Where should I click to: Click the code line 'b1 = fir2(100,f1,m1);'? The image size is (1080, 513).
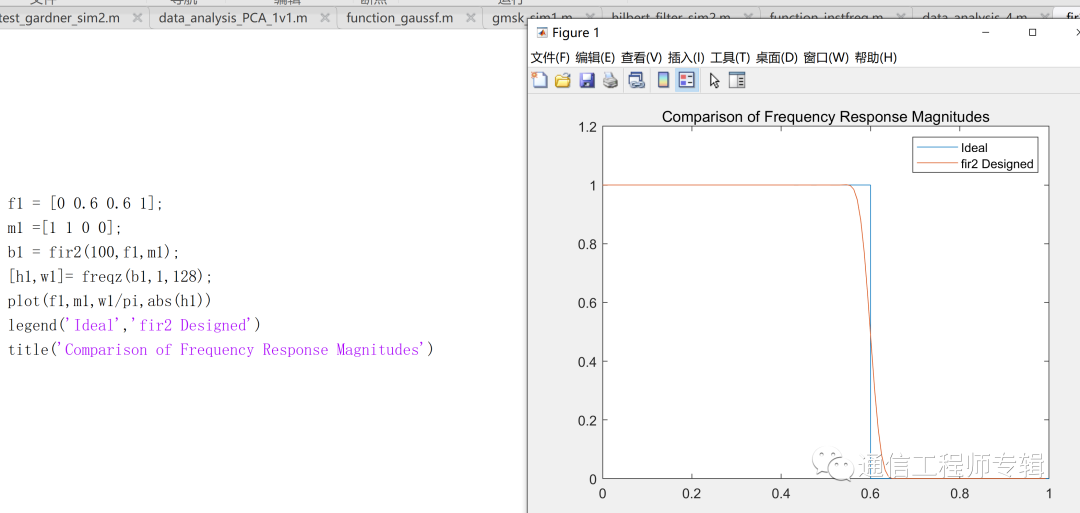point(93,252)
